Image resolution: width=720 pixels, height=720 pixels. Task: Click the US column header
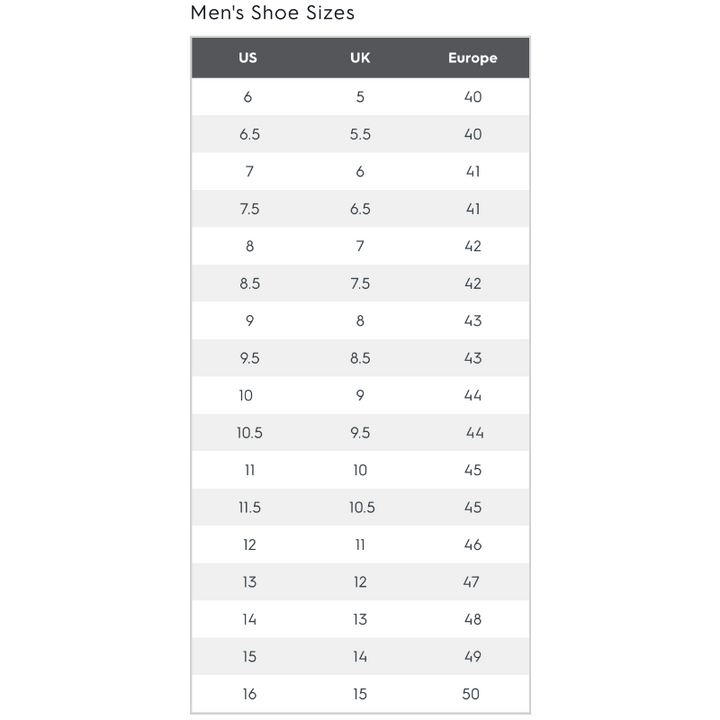point(248,58)
